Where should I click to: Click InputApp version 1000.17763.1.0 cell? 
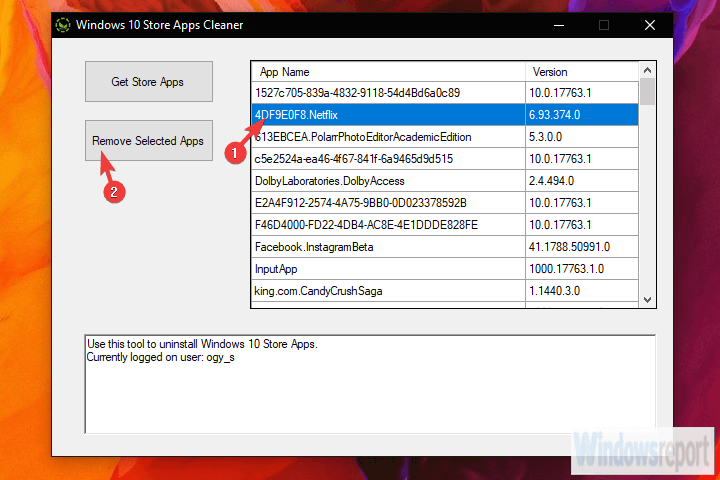coord(582,269)
